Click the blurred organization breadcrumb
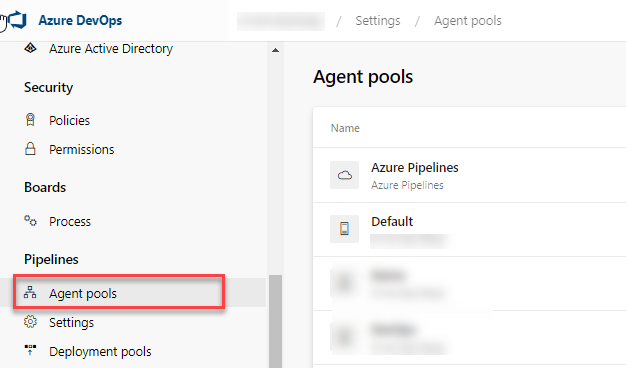 281,21
